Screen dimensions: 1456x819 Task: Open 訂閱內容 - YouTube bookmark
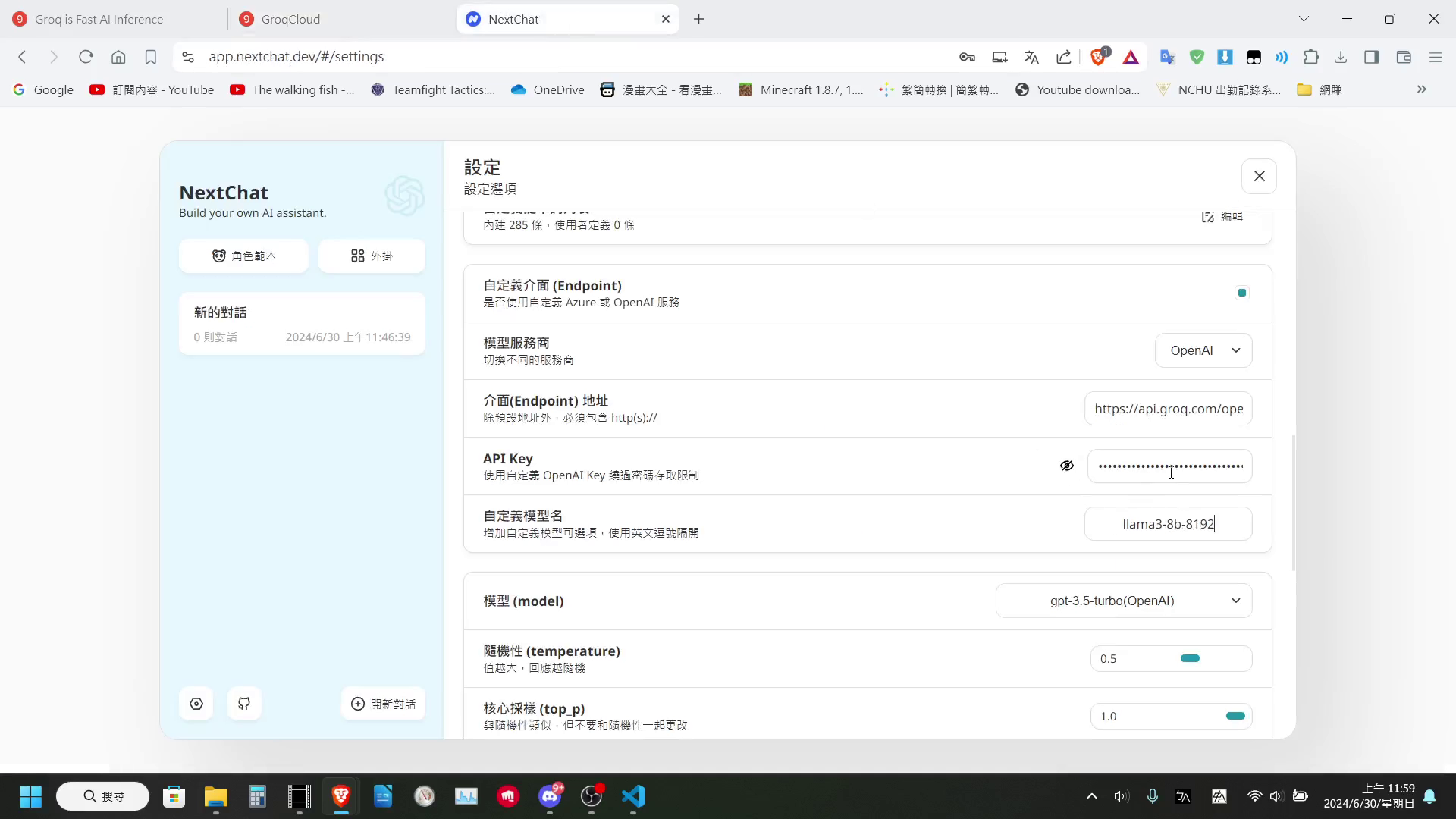(x=152, y=89)
